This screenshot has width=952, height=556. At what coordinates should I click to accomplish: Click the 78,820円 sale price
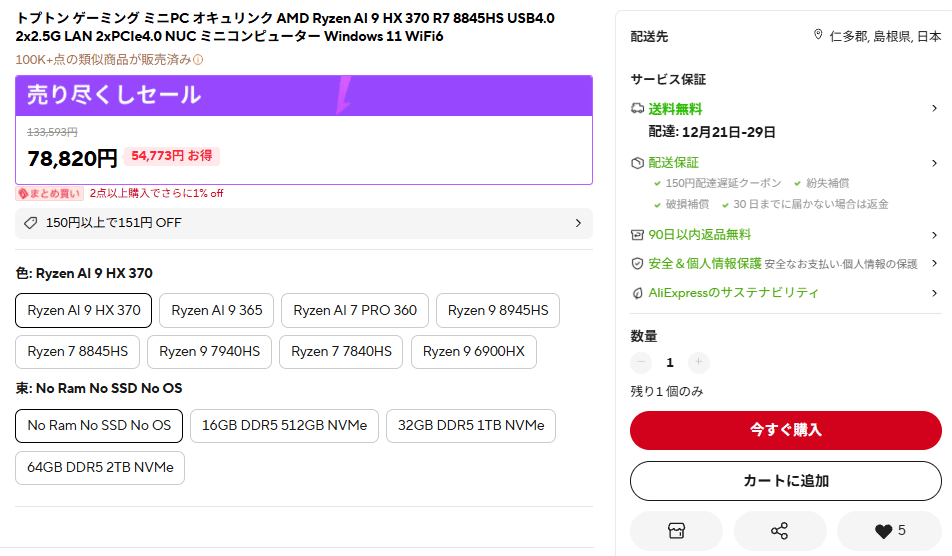click(x=72, y=158)
